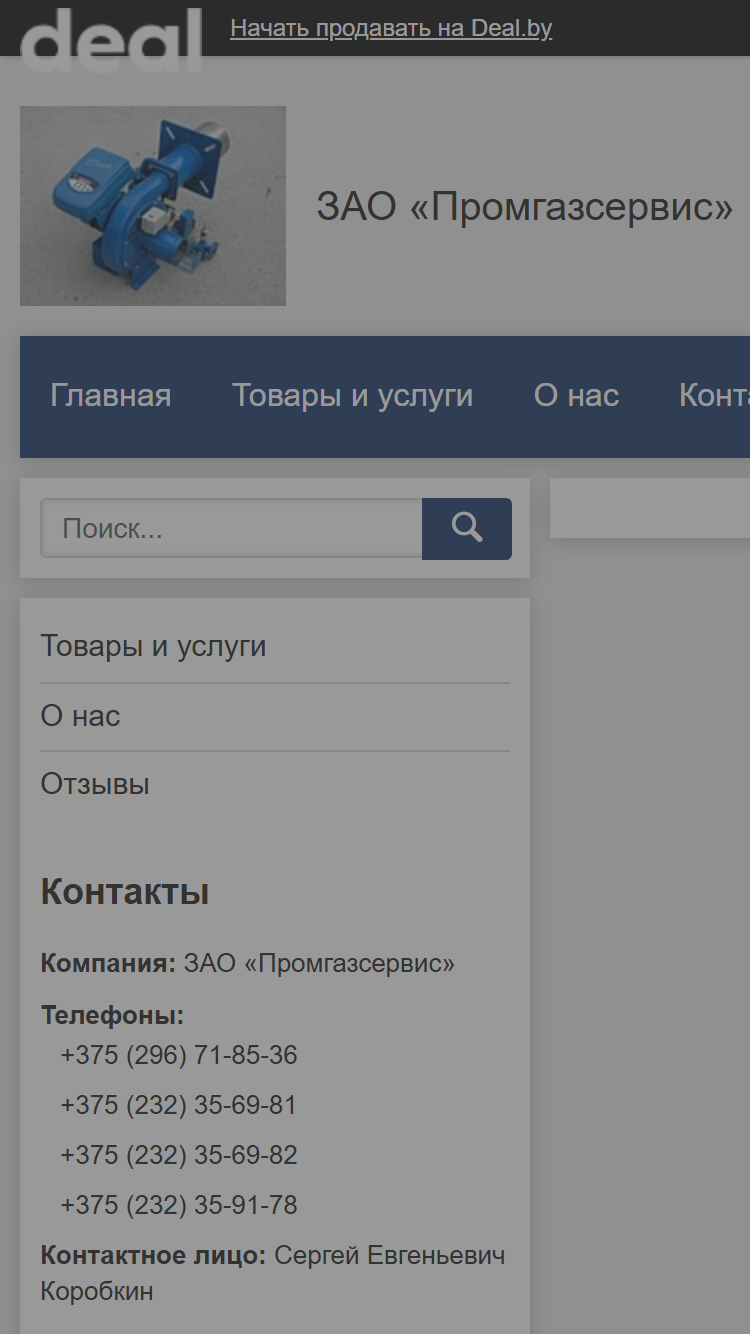Click contact name Сергей Евгеньевич Коробкин
Image resolution: width=750 pixels, height=1334 pixels.
273,1273
